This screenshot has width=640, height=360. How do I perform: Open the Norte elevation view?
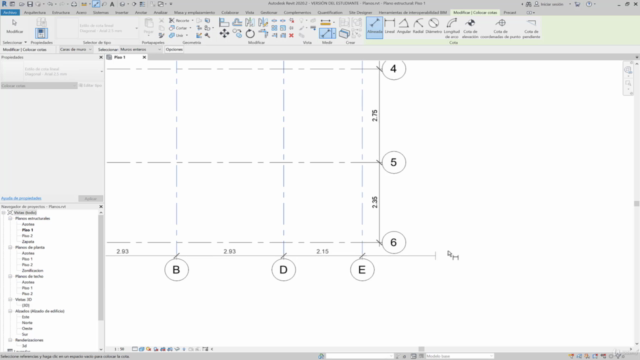coord(27,322)
